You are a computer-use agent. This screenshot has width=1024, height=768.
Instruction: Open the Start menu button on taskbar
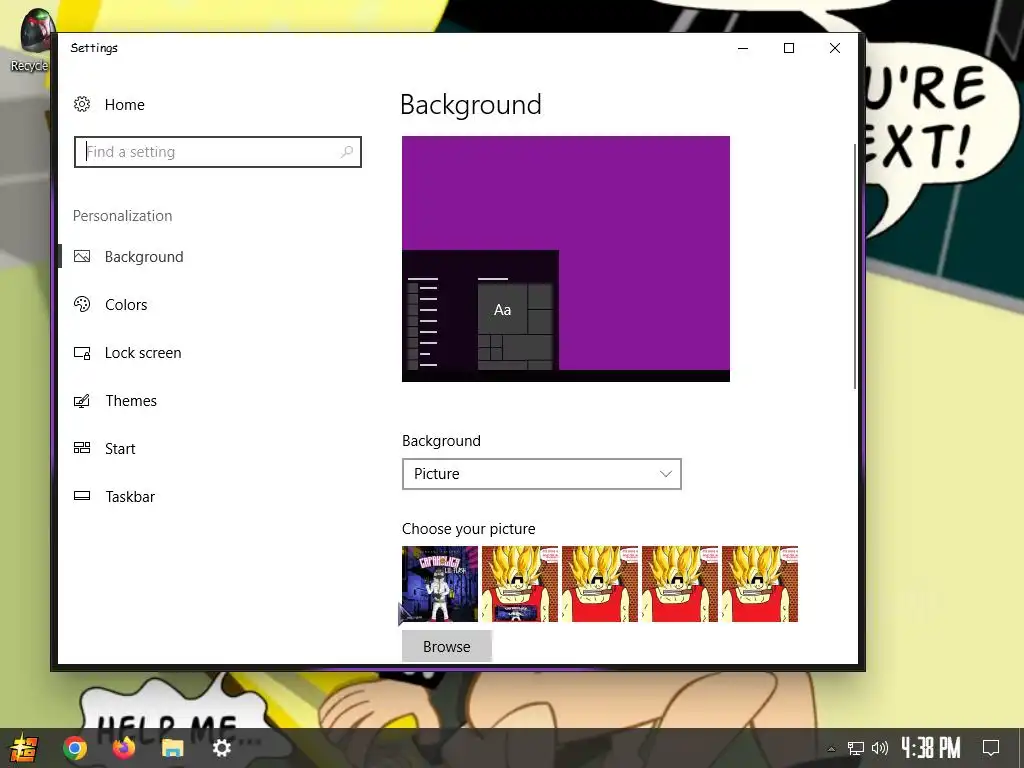click(x=23, y=748)
